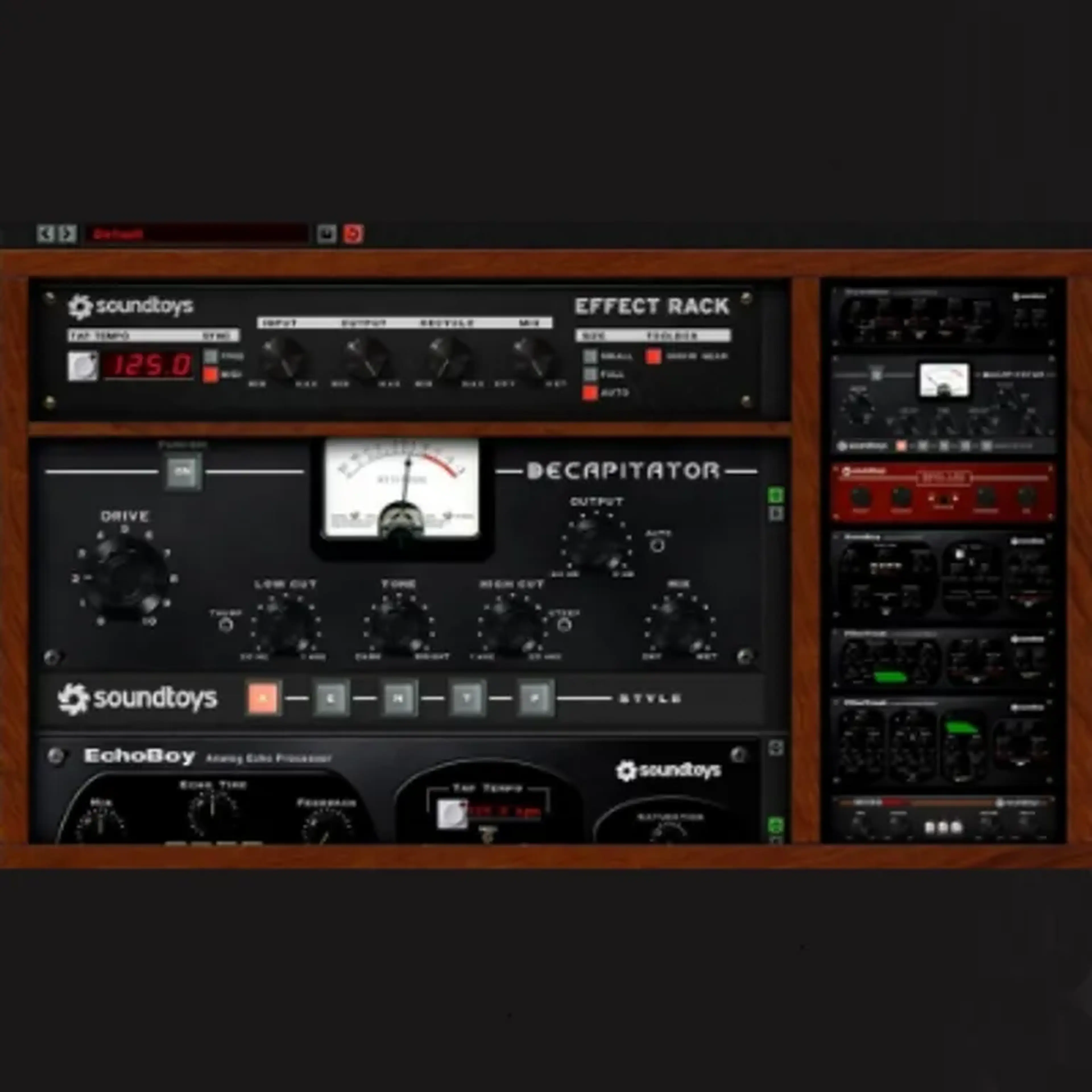
Task: Pick the second FilterFreak thumbnail with four panels
Action: pos(943,742)
